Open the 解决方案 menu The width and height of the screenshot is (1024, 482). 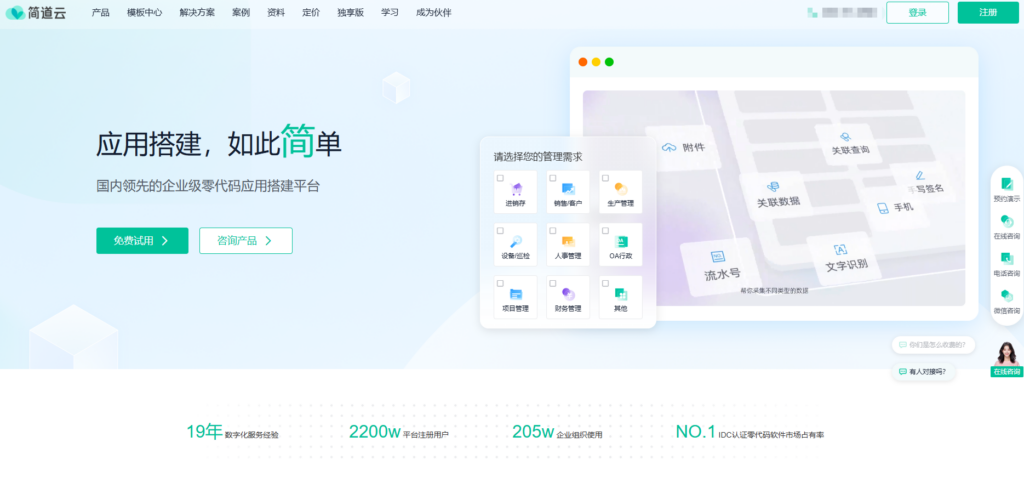[197, 12]
